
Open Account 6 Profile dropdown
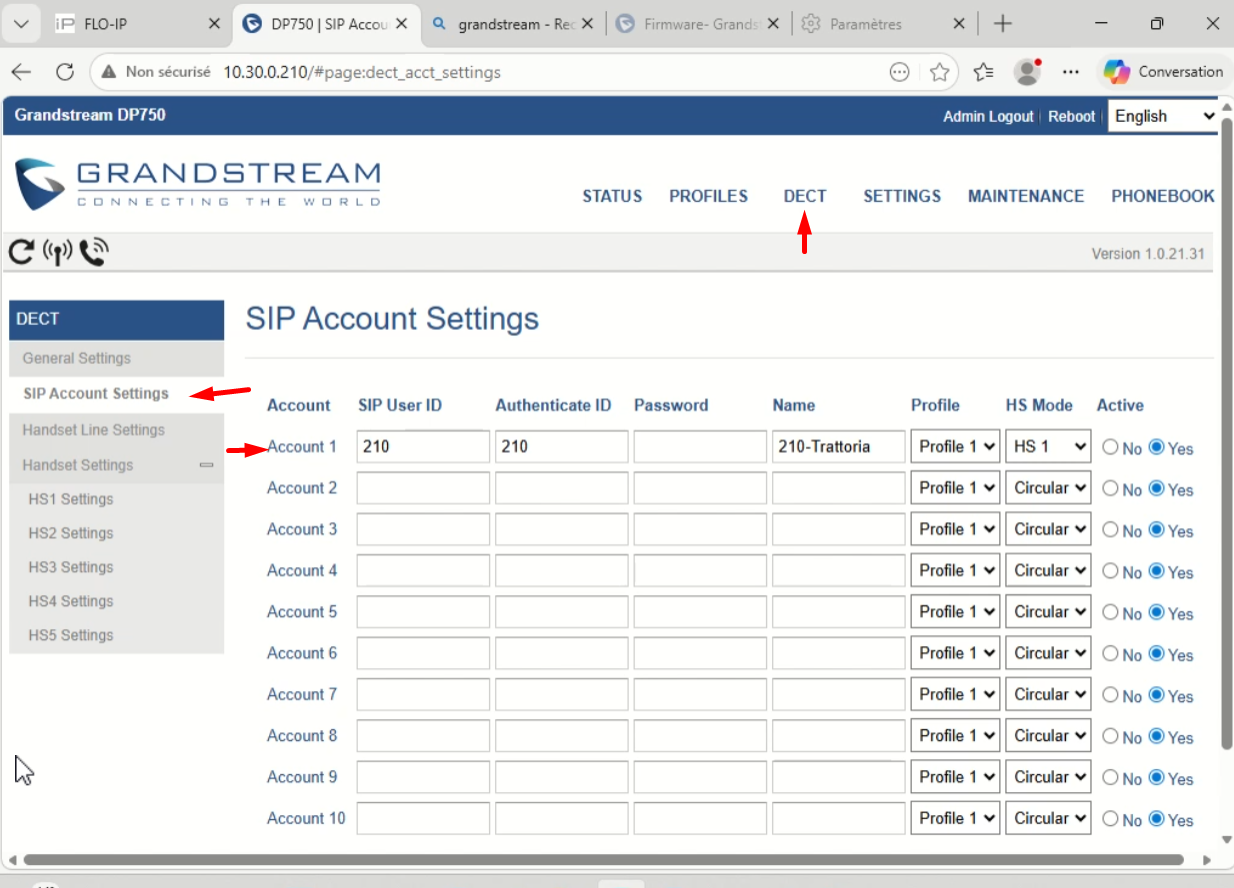pyautogui.click(x=955, y=654)
